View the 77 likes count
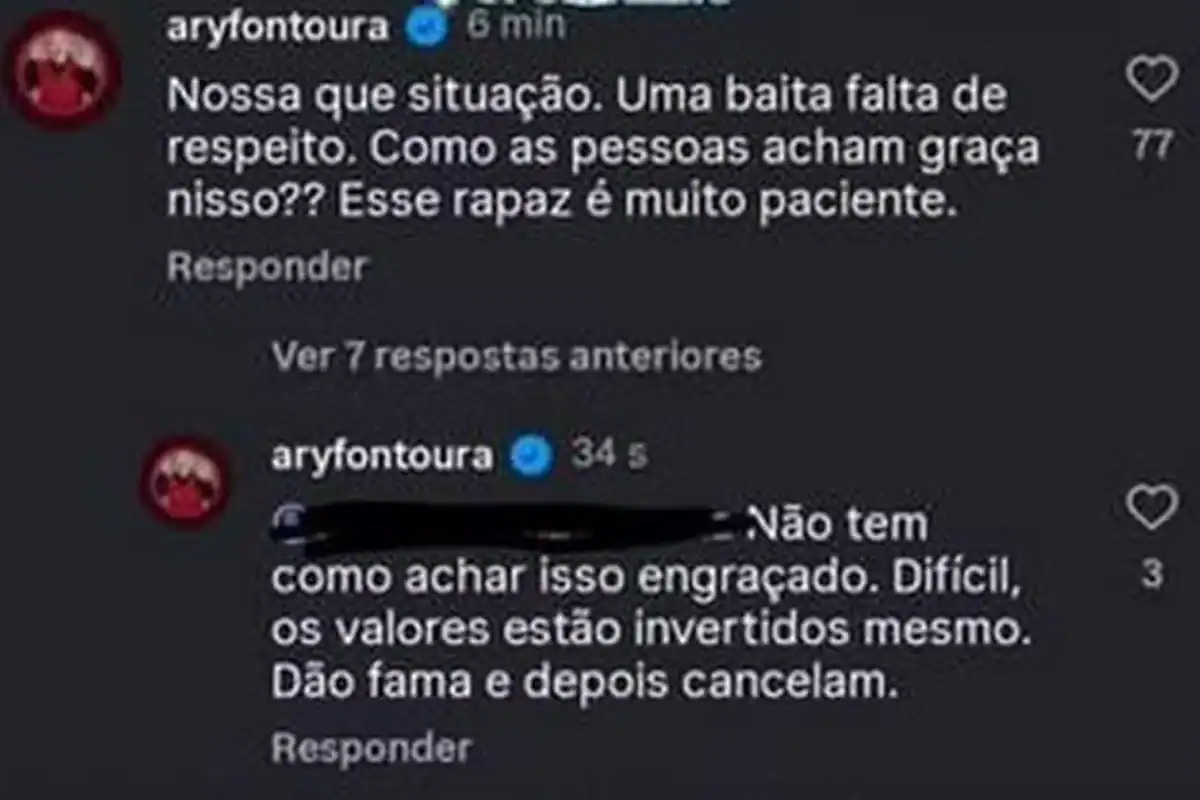Image resolution: width=1200 pixels, height=800 pixels. pos(1152,148)
